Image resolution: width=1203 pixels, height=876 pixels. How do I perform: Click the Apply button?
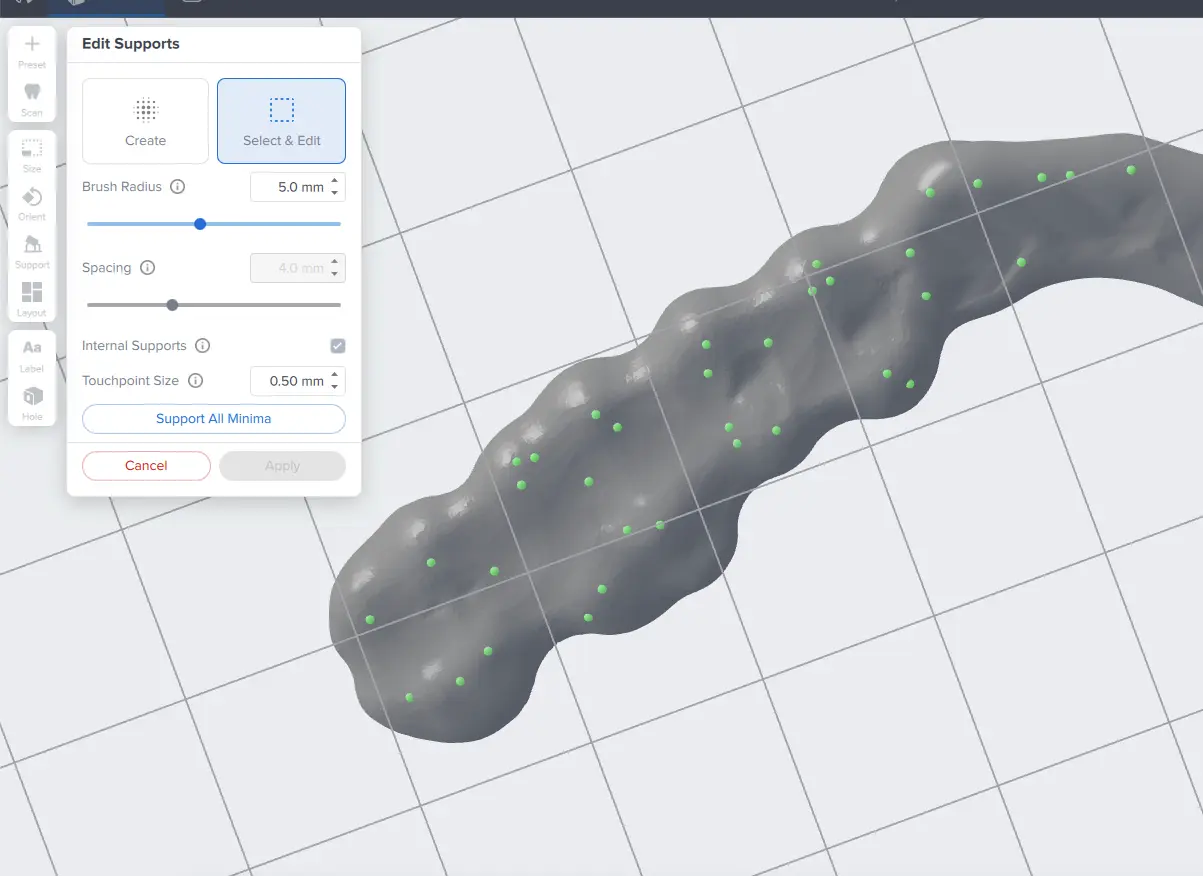(x=282, y=466)
